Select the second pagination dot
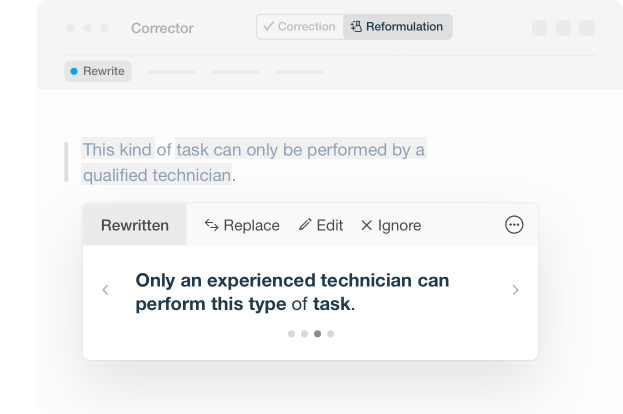The width and height of the screenshot is (623, 414). (304, 334)
